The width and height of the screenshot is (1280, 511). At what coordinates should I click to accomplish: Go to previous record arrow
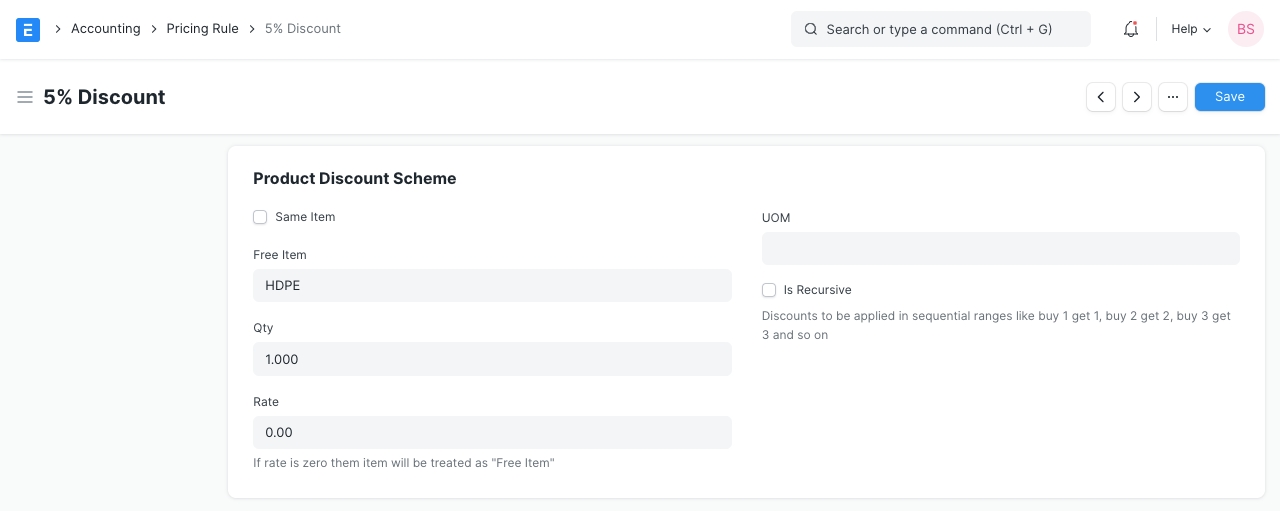[x=1101, y=97]
